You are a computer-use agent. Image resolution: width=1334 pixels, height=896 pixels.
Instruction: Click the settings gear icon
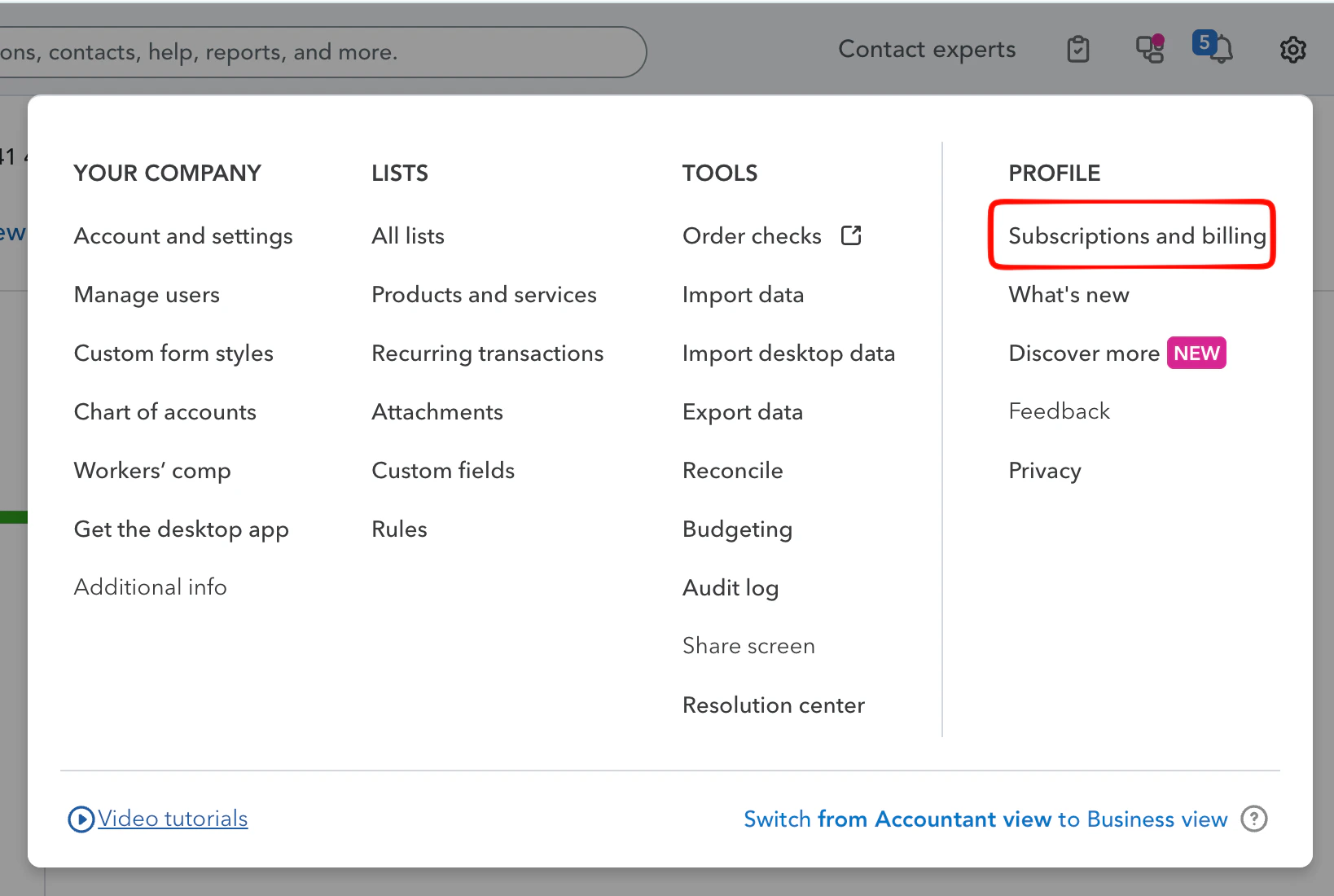point(1292,50)
